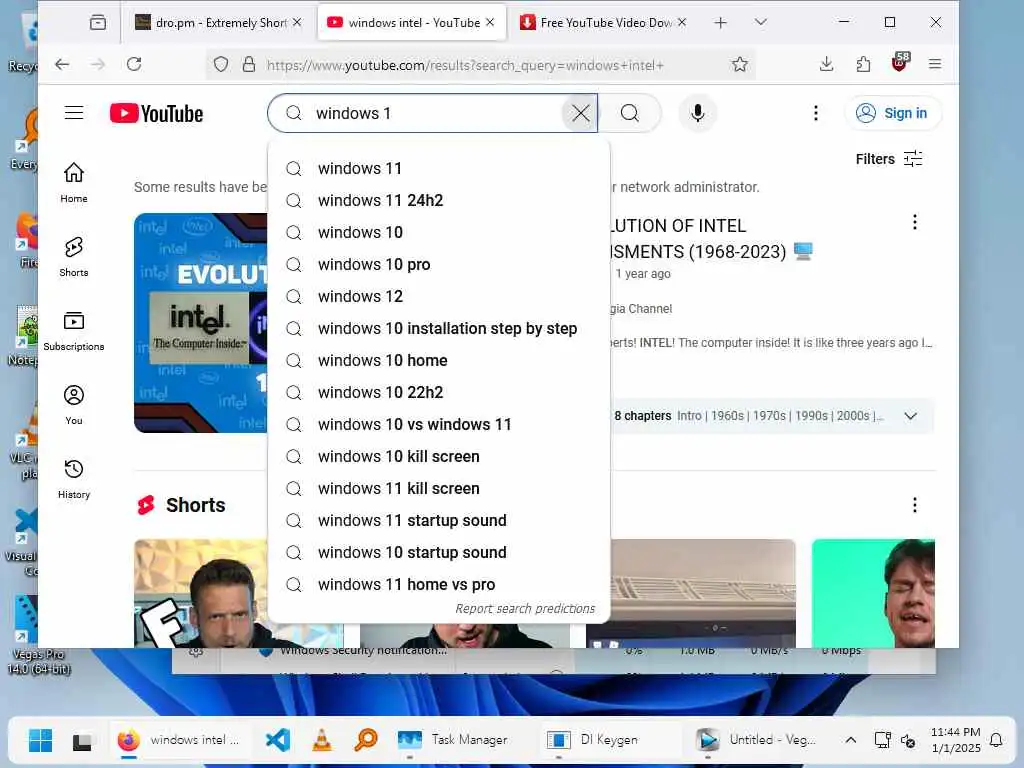This screenshot has height=768, width=1024.
Task: Open the Evolution of Intel video thumbnail
Action: click(x=200, y=323)
